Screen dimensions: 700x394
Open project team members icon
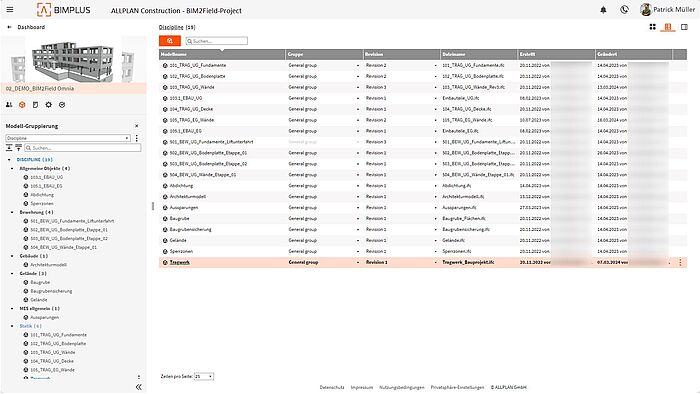coord(9,105)
